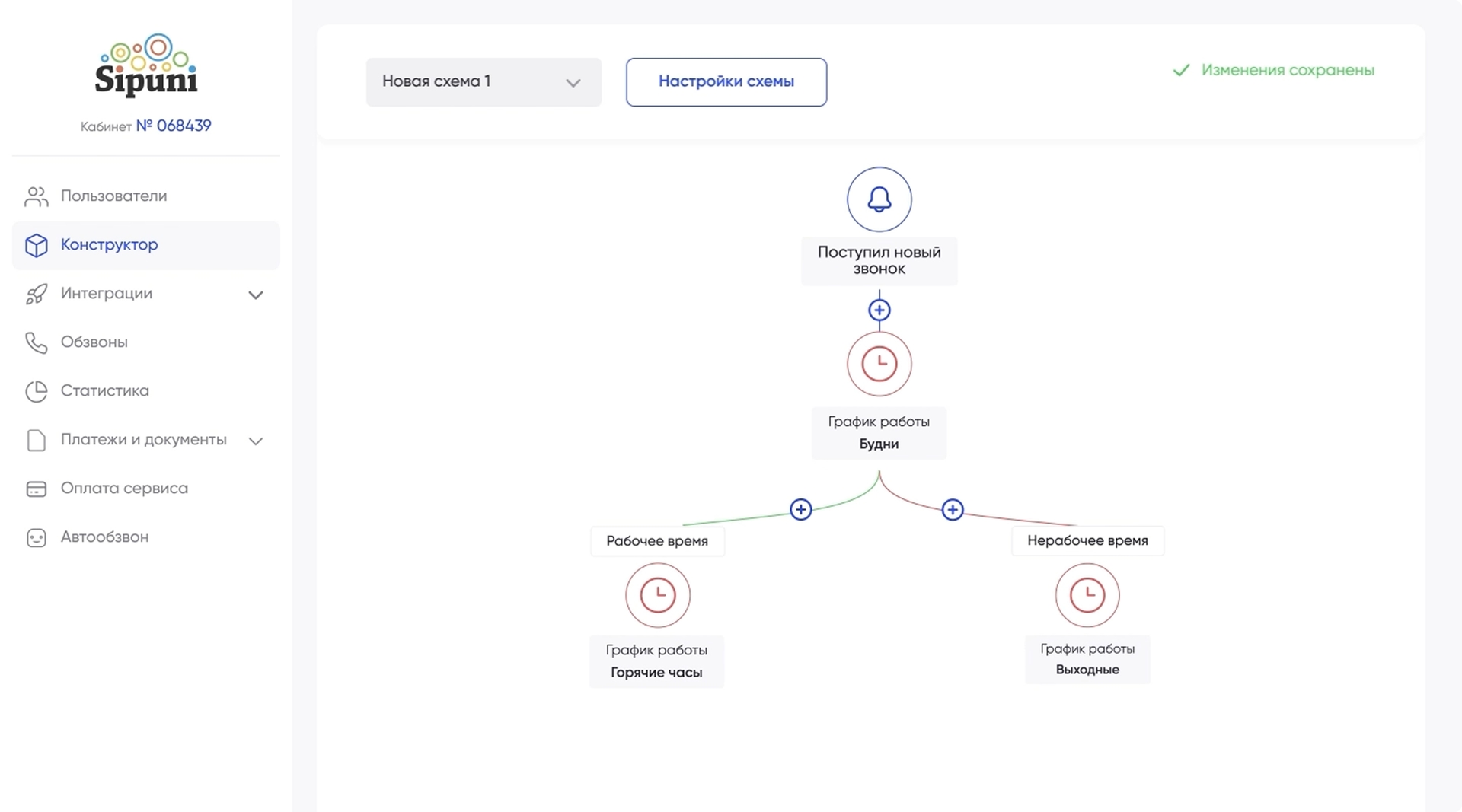
Task: Add step on the Рабочее время branch
Action: click(800, 509)
